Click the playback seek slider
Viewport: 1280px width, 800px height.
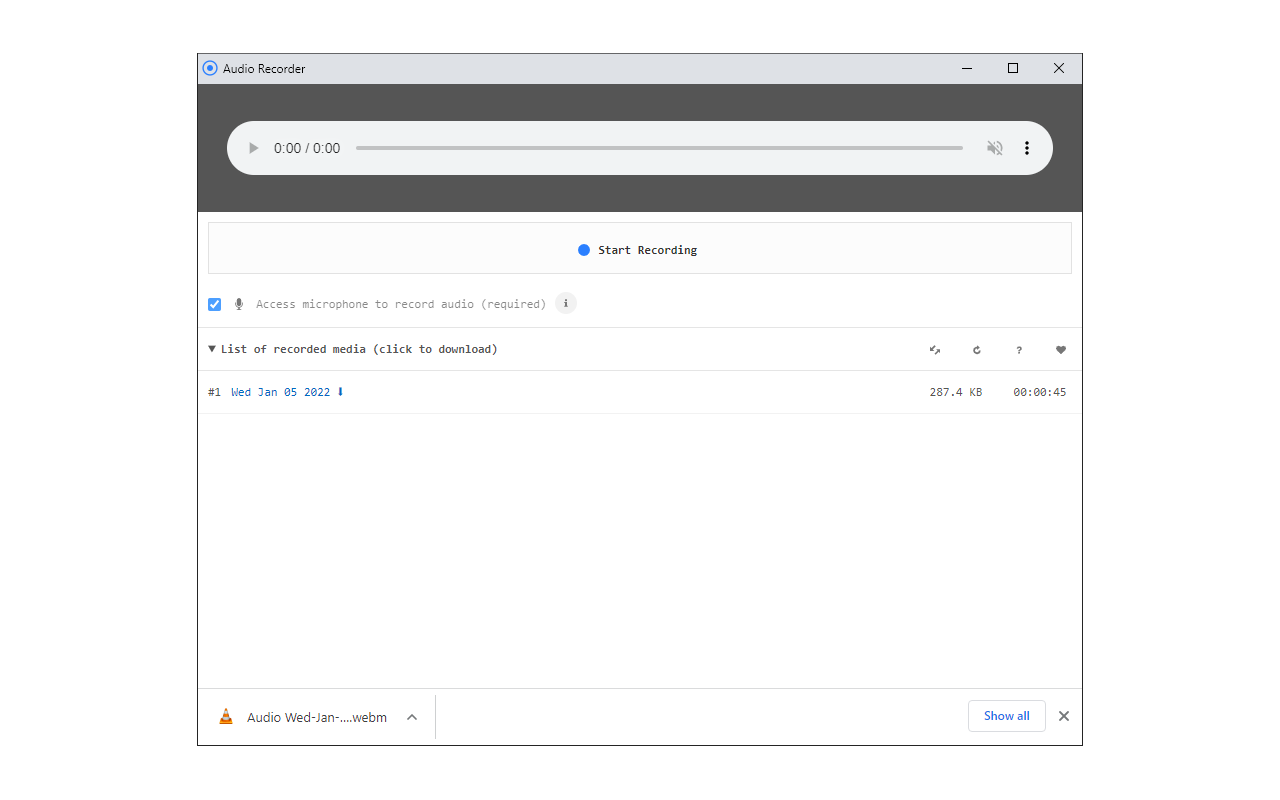coord(660,147)
